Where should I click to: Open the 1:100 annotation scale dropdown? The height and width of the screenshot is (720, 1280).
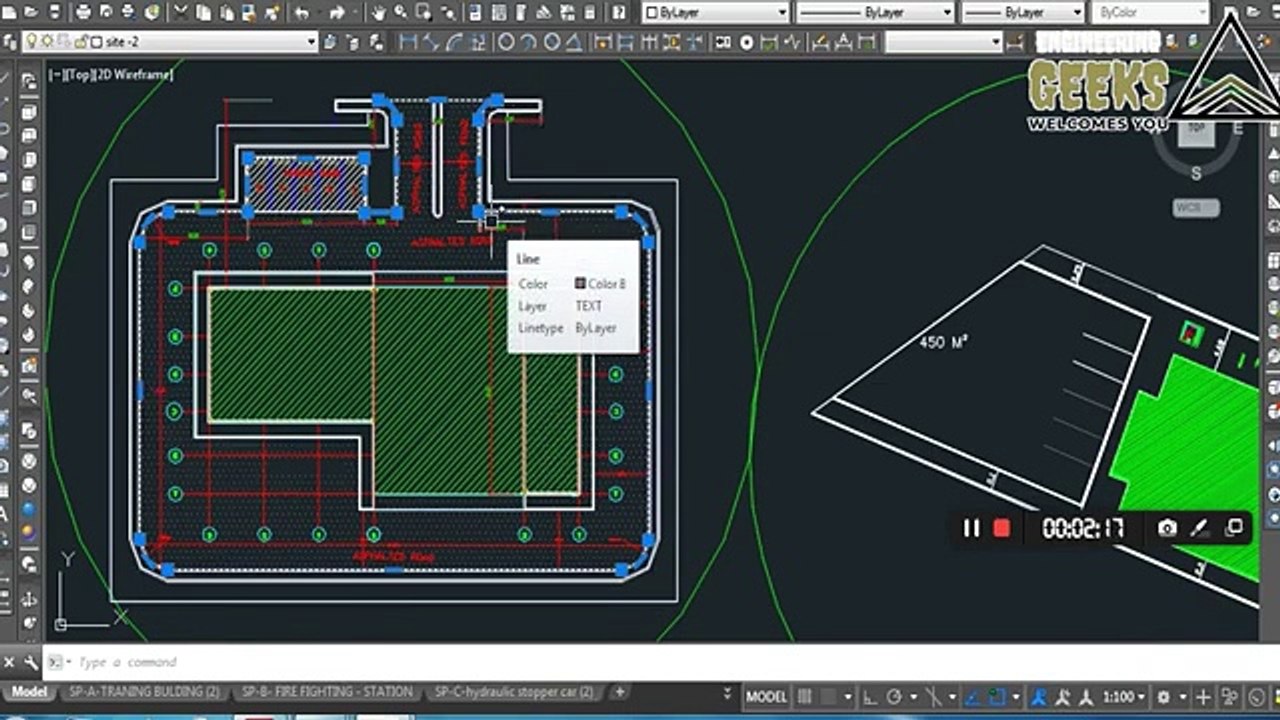click(x=1124, y=697)
